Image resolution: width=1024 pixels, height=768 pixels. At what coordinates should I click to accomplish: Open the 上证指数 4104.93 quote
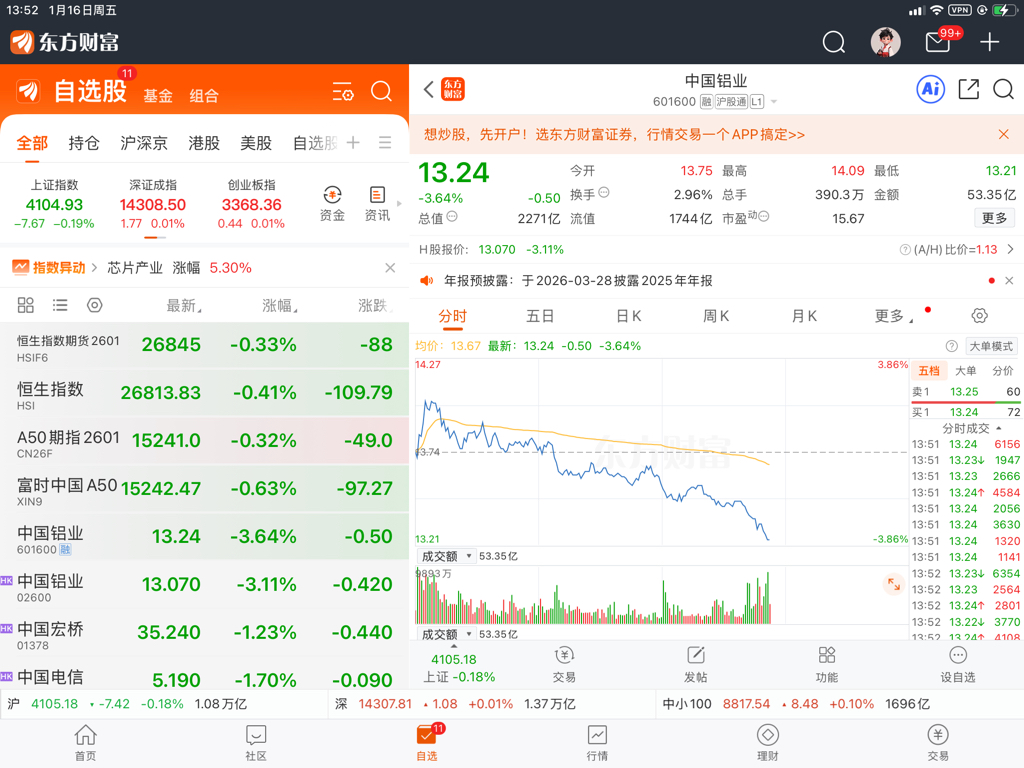tap(54, 204)
